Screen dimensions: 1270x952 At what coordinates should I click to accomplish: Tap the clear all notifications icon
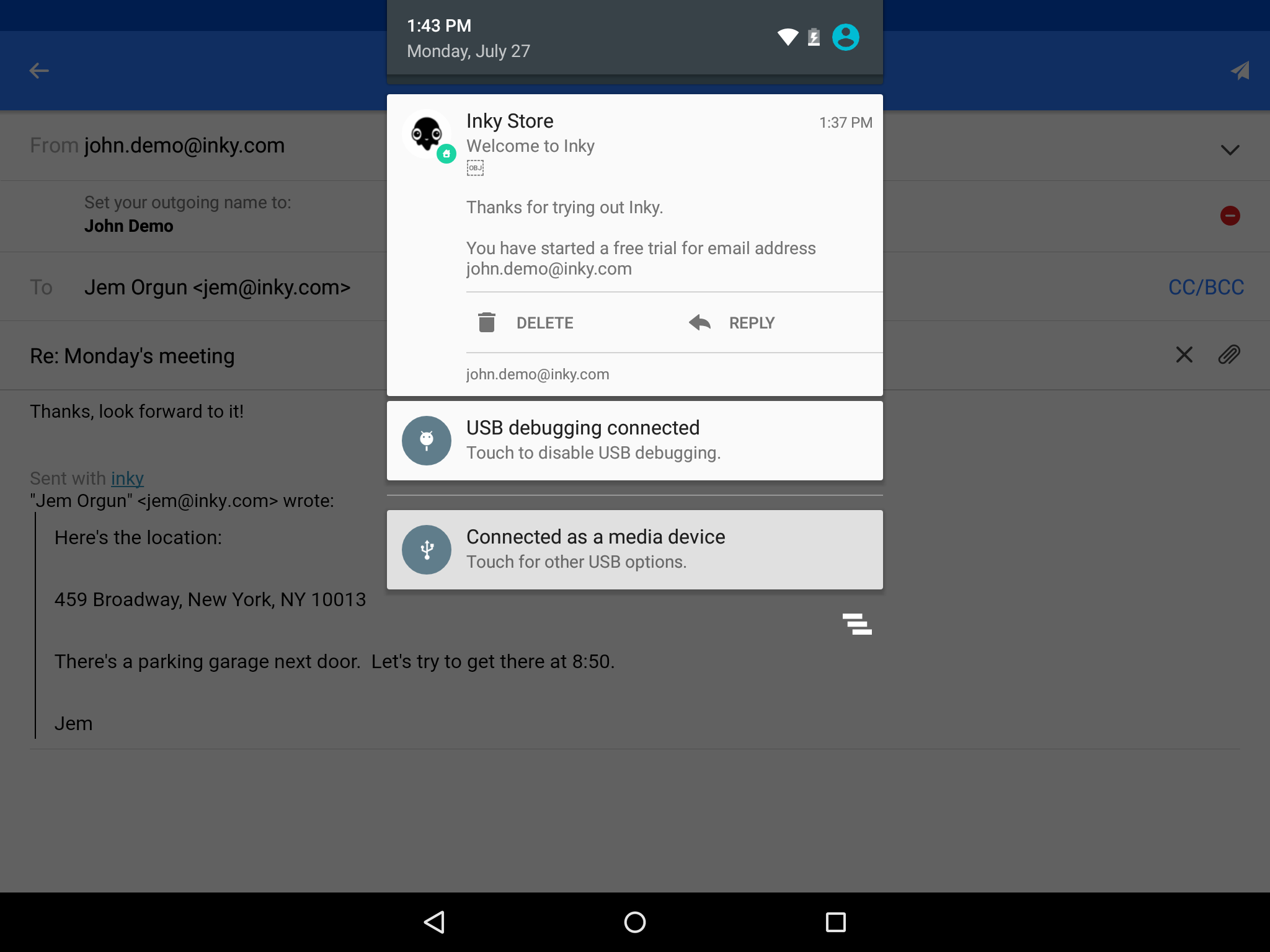tap(857, 624)
